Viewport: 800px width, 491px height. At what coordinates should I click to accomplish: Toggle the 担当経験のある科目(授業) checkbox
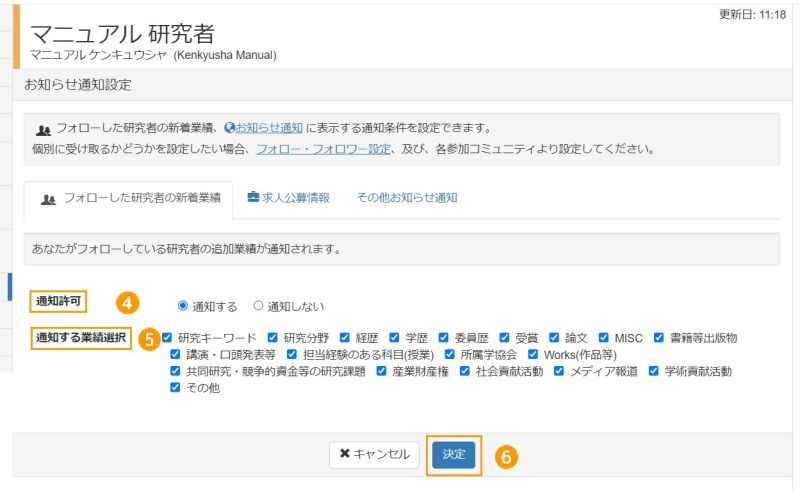pos(291,354)
